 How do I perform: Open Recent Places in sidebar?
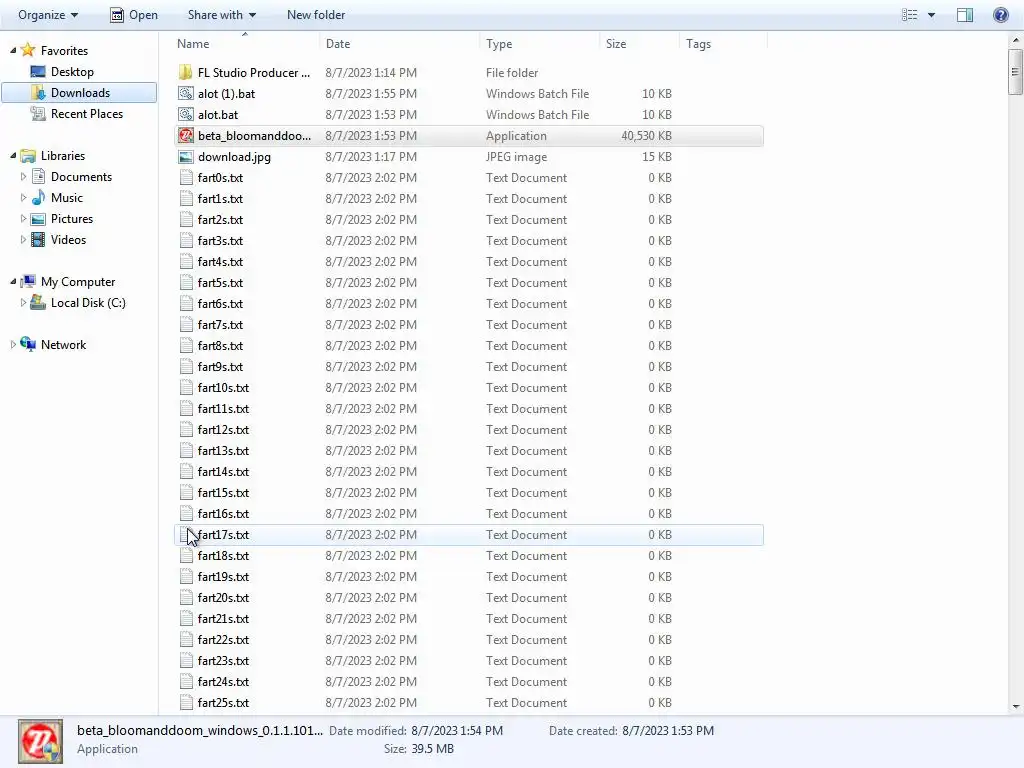click(x=77, y=114)
